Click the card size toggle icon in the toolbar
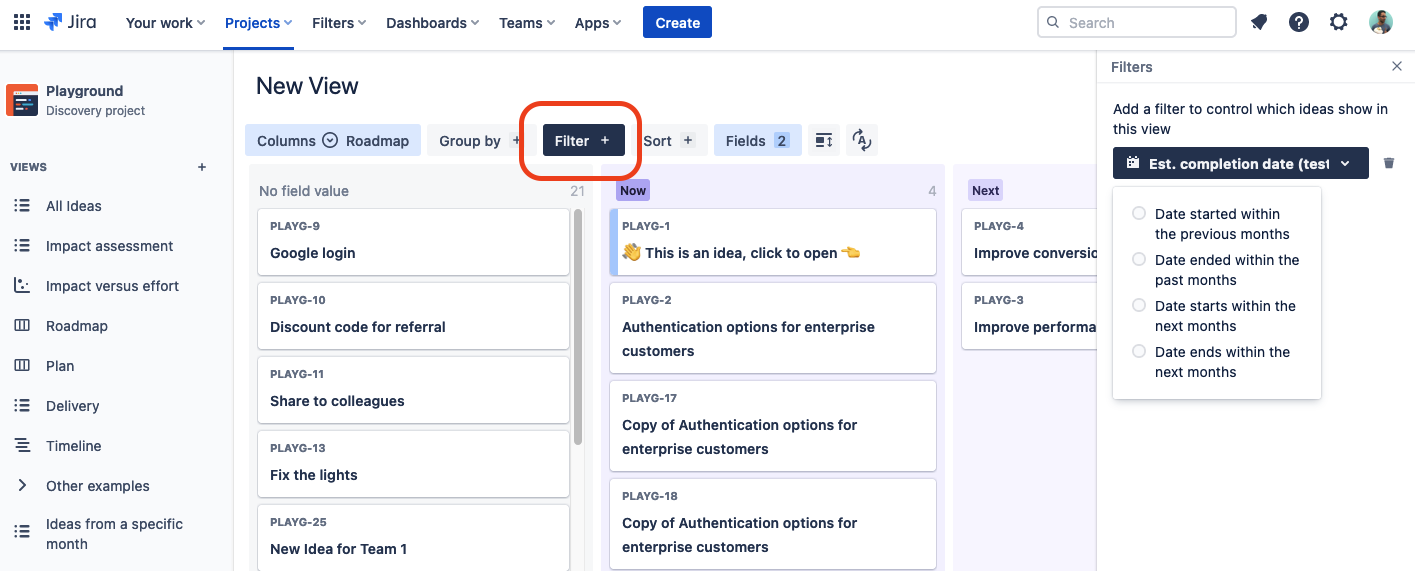 [824, 141]
